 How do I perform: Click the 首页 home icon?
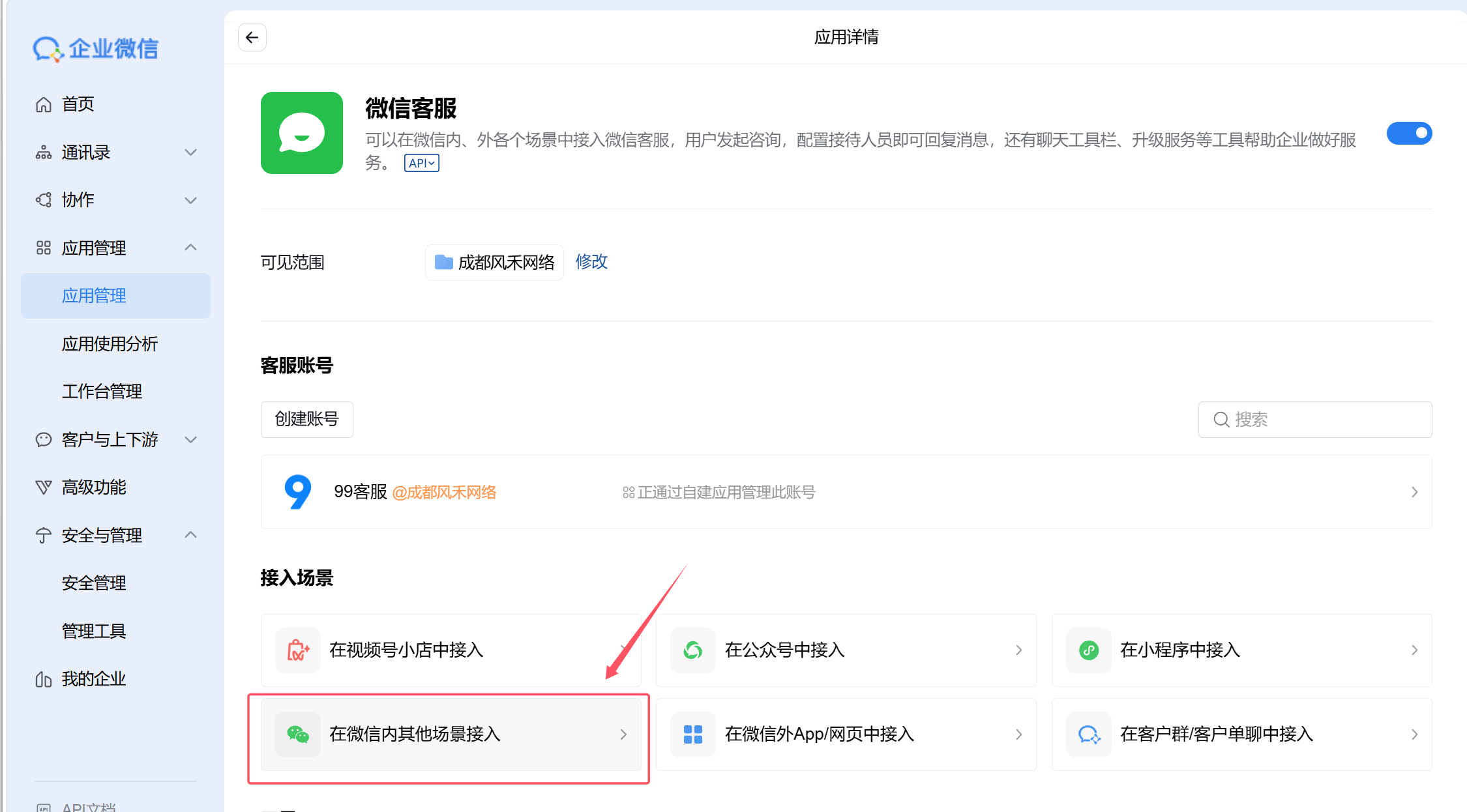pos(44,104)
